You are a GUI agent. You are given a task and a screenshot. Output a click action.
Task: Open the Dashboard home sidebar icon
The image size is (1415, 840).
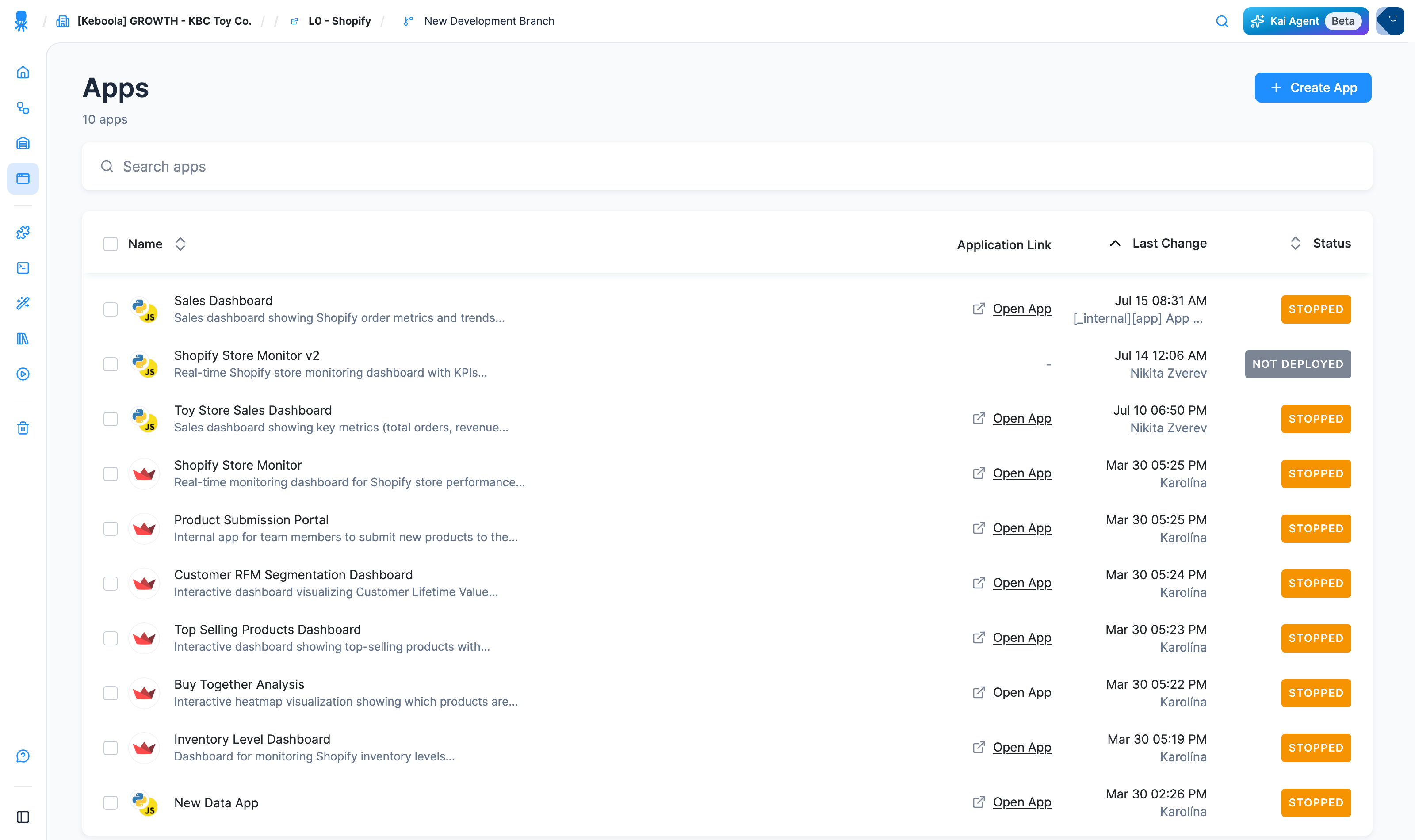pyautogui.click(x=23, y=73)
